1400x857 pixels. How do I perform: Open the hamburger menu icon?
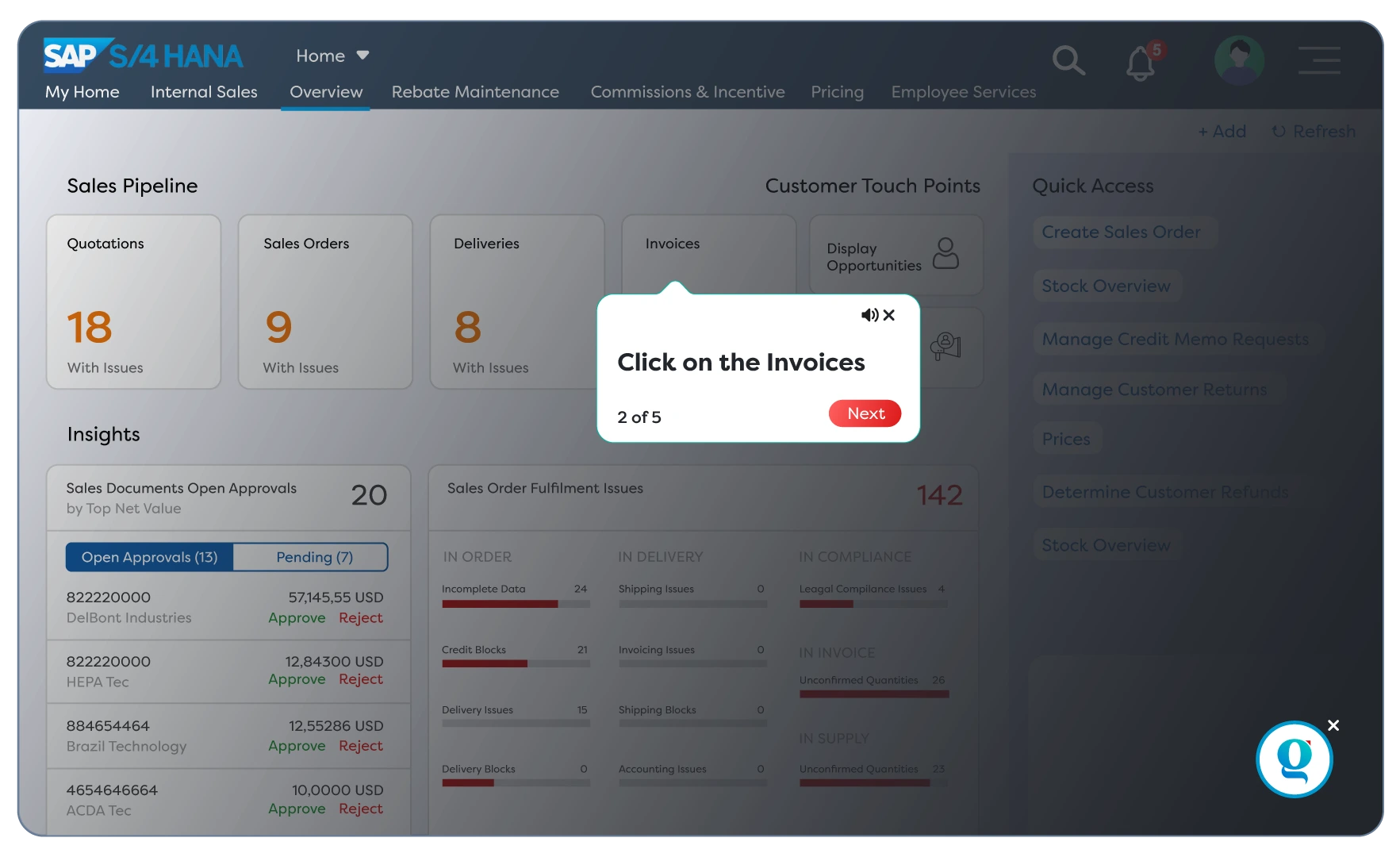(1319, 60)
